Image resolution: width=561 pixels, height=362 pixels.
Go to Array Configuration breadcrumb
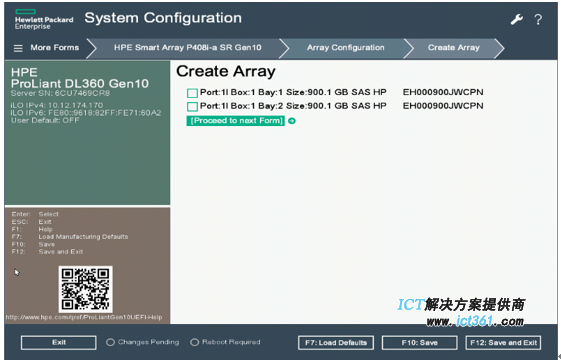(345, 48)
